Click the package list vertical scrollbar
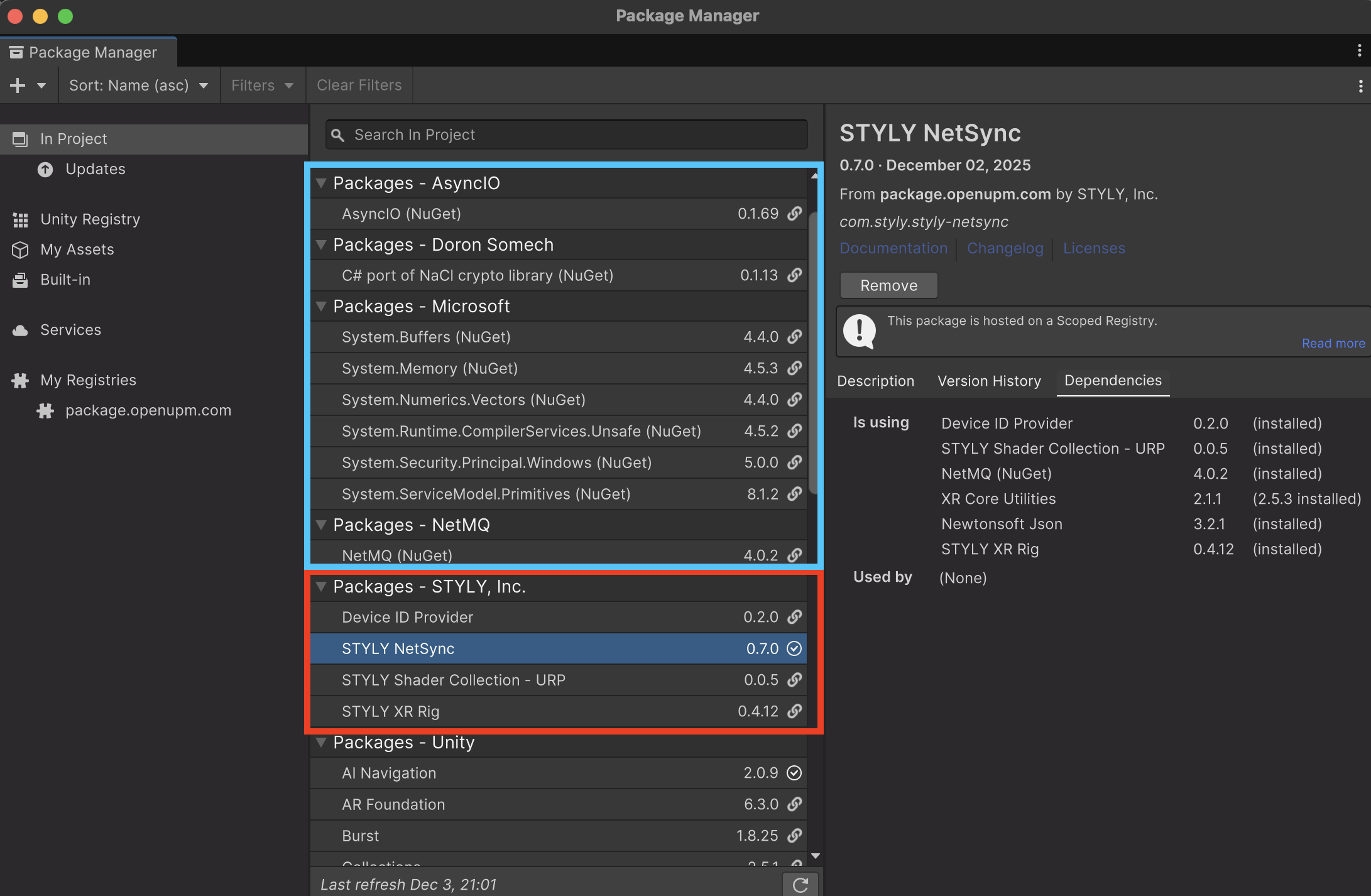Viewport: 1371px width, 896px height. point(814,352)
